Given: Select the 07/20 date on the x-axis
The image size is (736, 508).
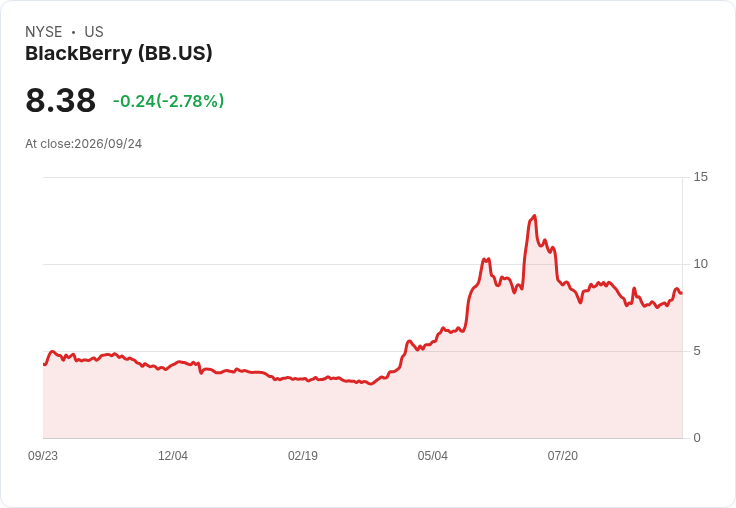Looking at the screenshot, I should click(563, 456).
